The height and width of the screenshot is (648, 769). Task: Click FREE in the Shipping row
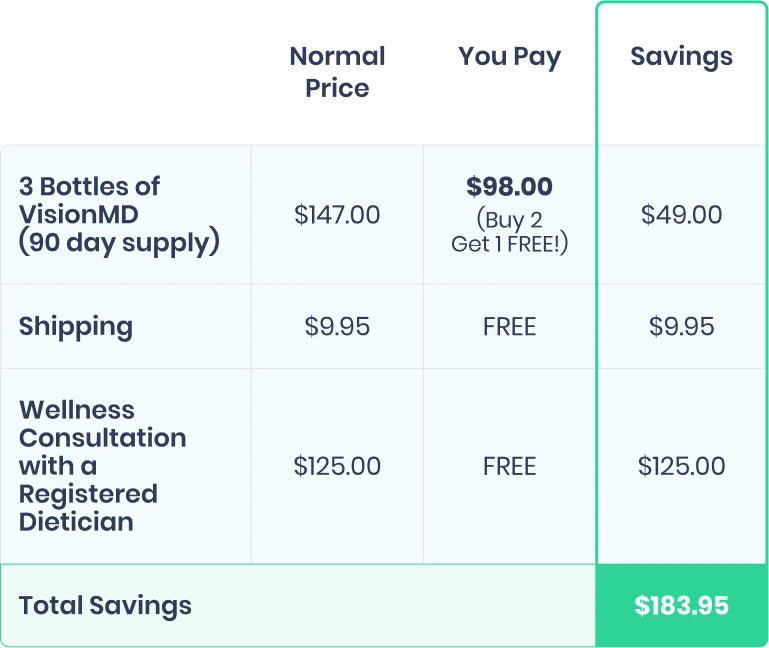coord(509,327)
